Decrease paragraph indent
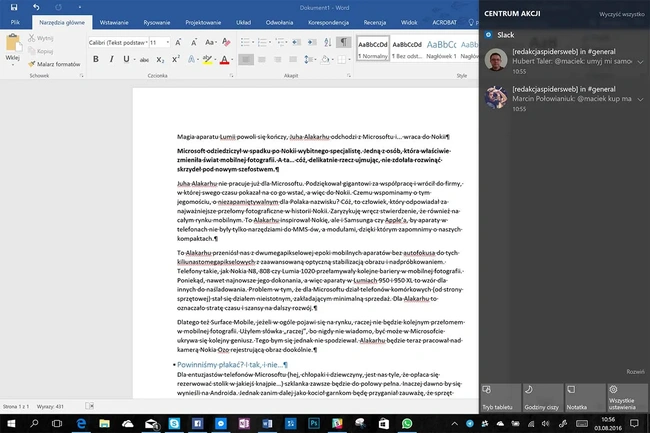This screenshot has height=433, width=650. (x=296, y=42)
